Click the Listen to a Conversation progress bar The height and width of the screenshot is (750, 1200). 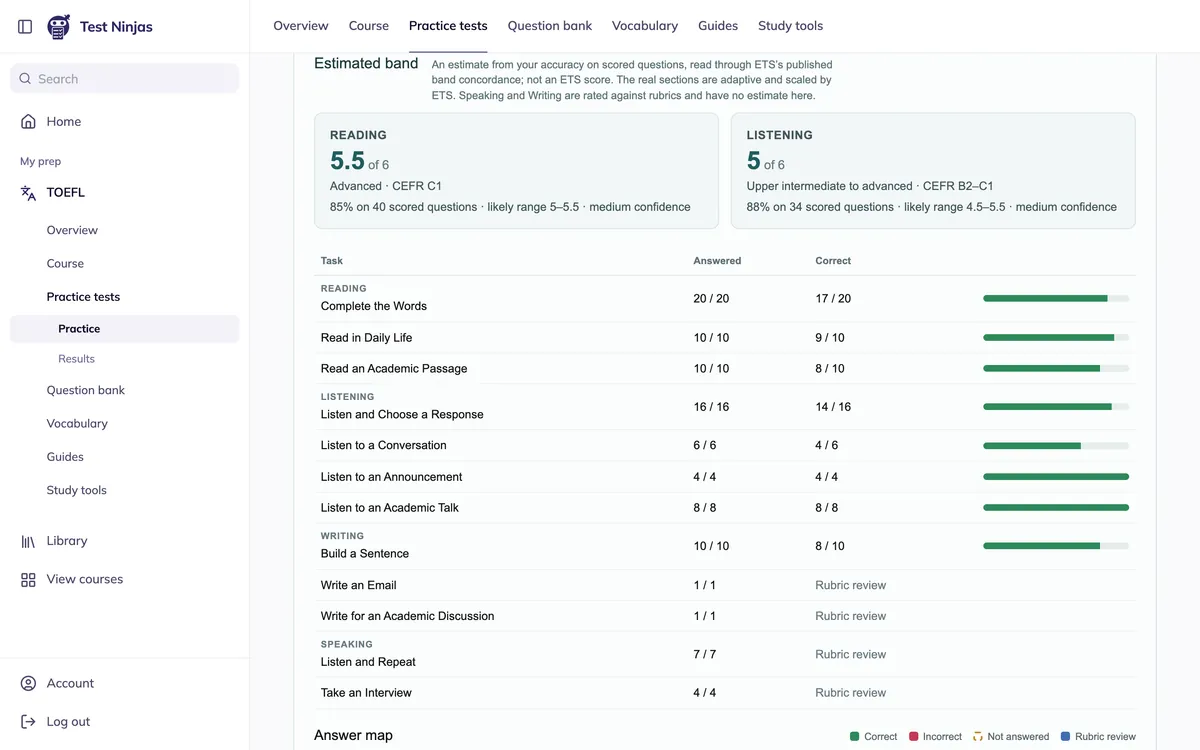pos(1056,446)
